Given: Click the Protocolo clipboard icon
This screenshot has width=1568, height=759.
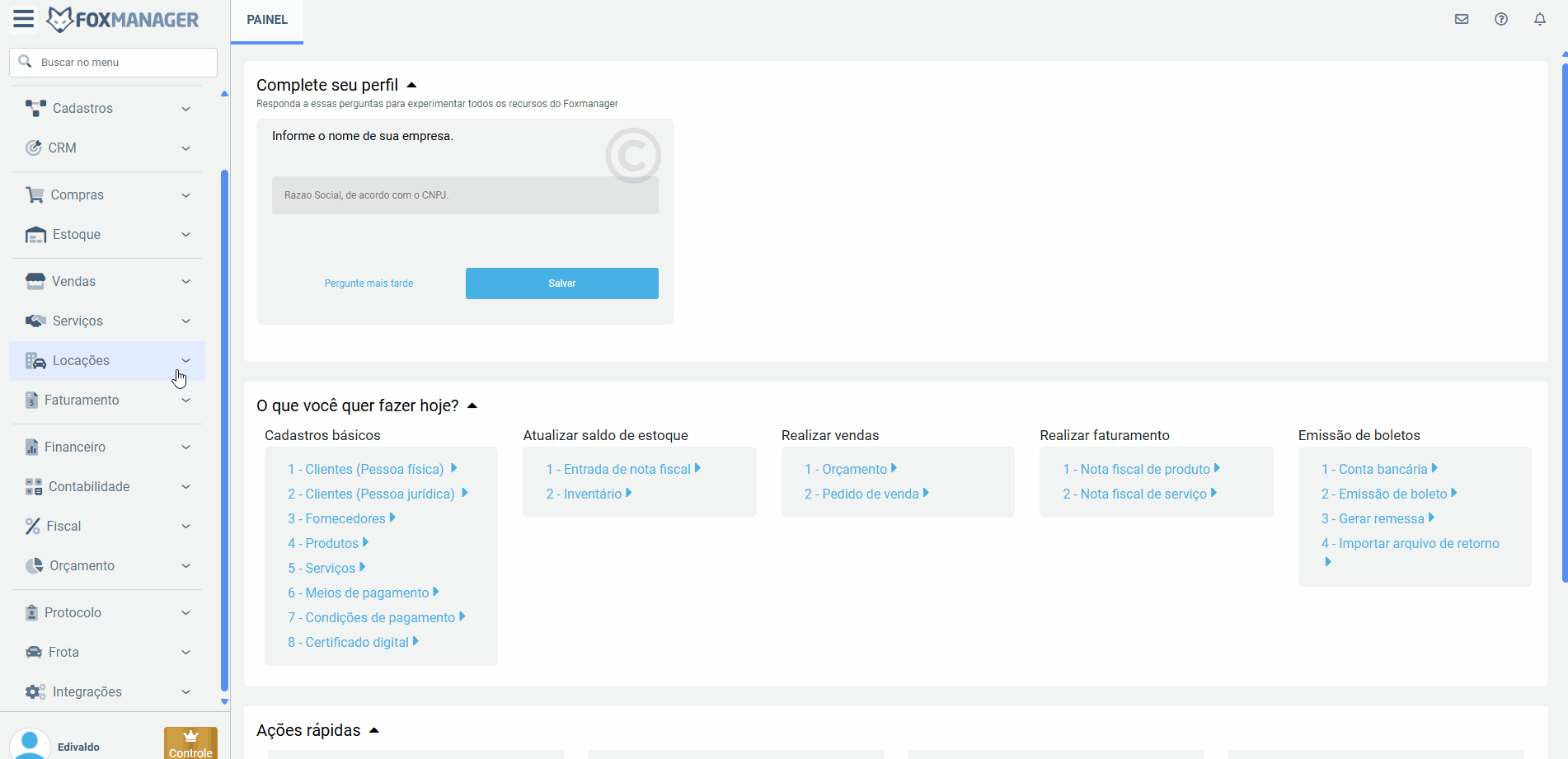Looking at the screenshot, I should [x=31, y=612].
